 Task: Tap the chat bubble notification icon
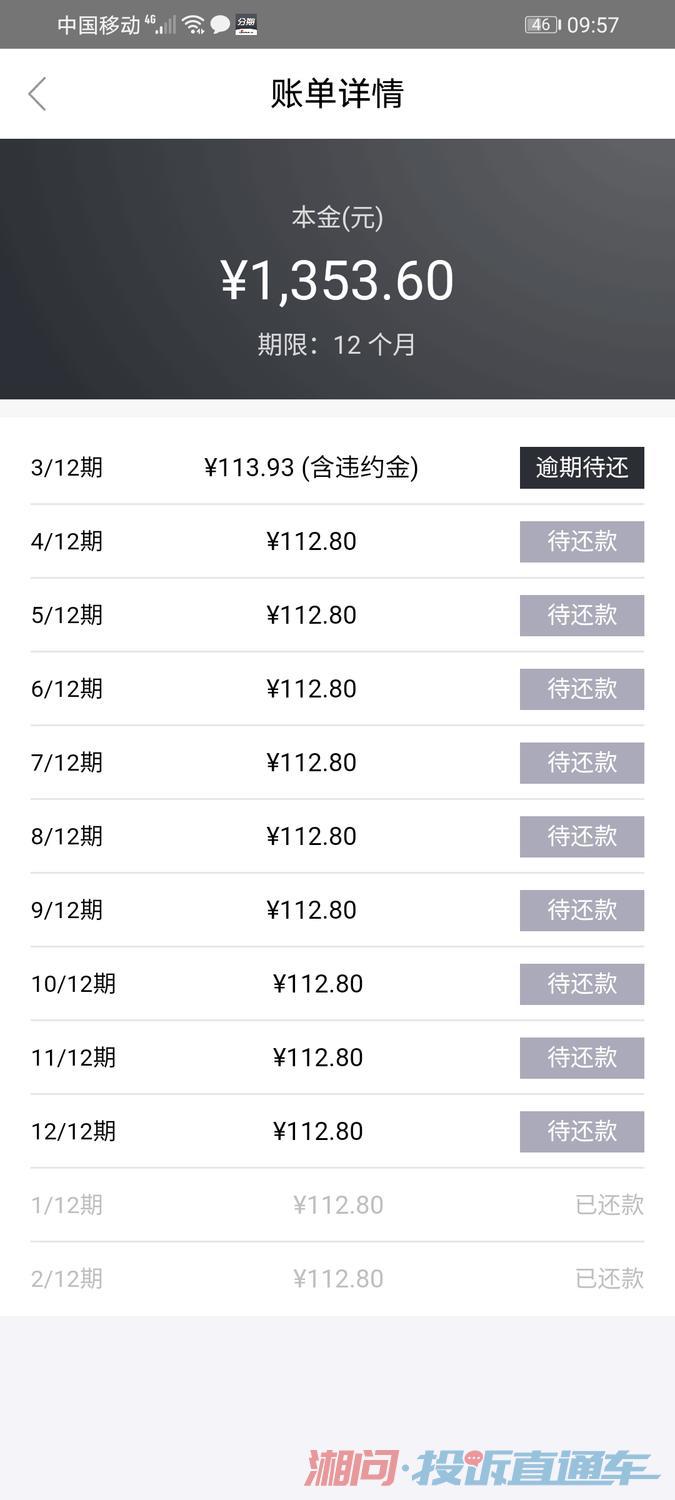point(220,24)
